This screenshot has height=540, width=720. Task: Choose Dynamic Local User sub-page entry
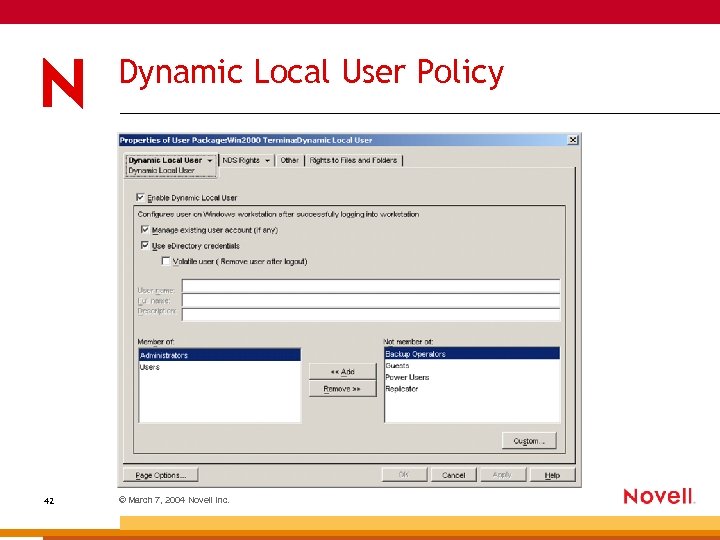click(x=162, y=171)
